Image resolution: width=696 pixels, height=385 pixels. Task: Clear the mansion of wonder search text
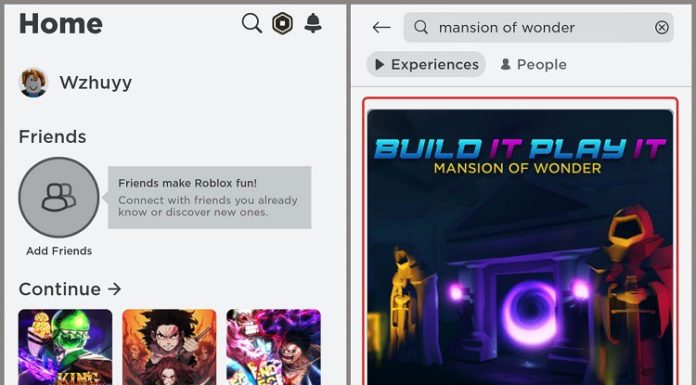661,28
